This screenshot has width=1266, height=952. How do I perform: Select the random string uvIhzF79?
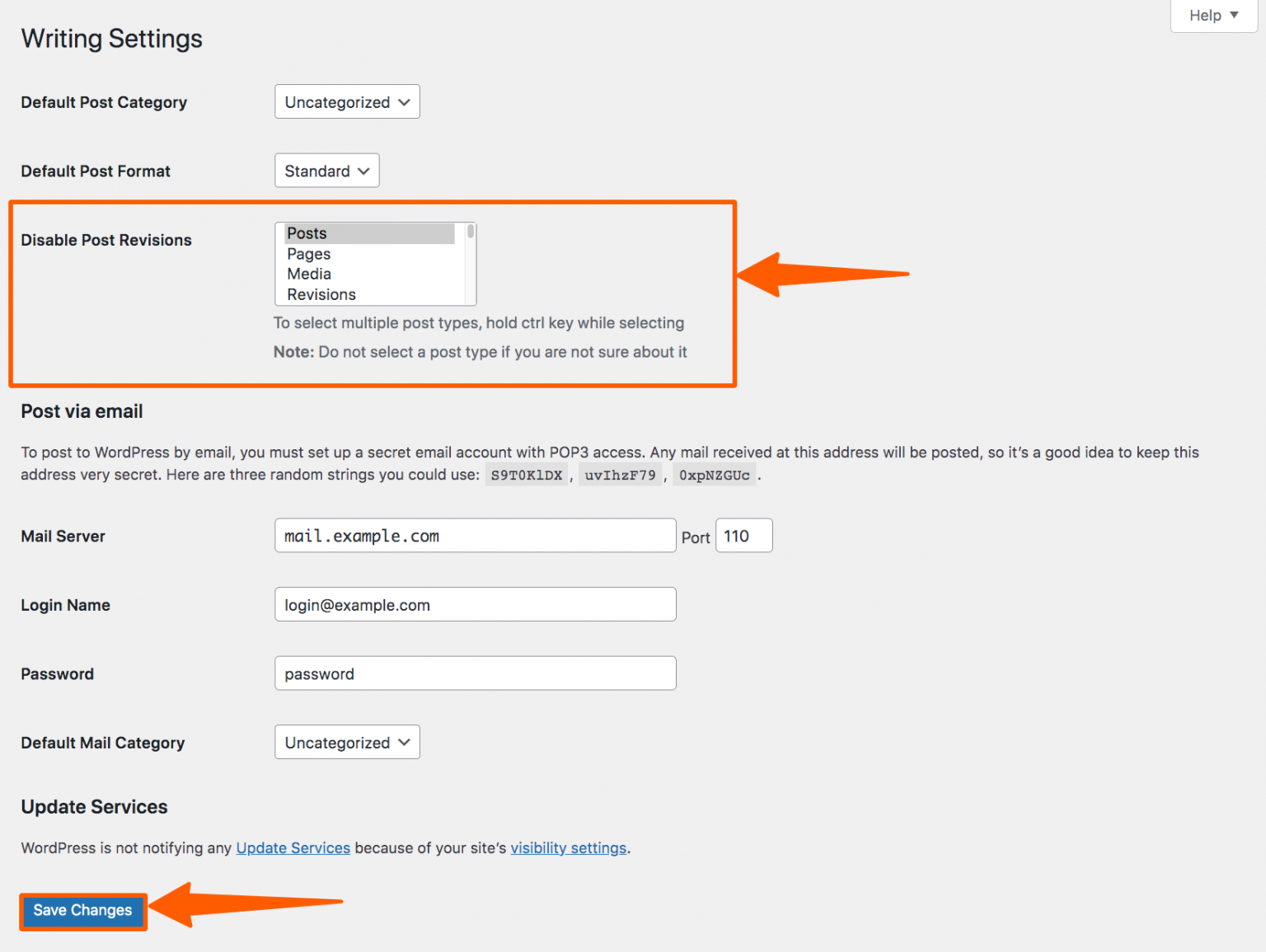[x=620, y=474]
